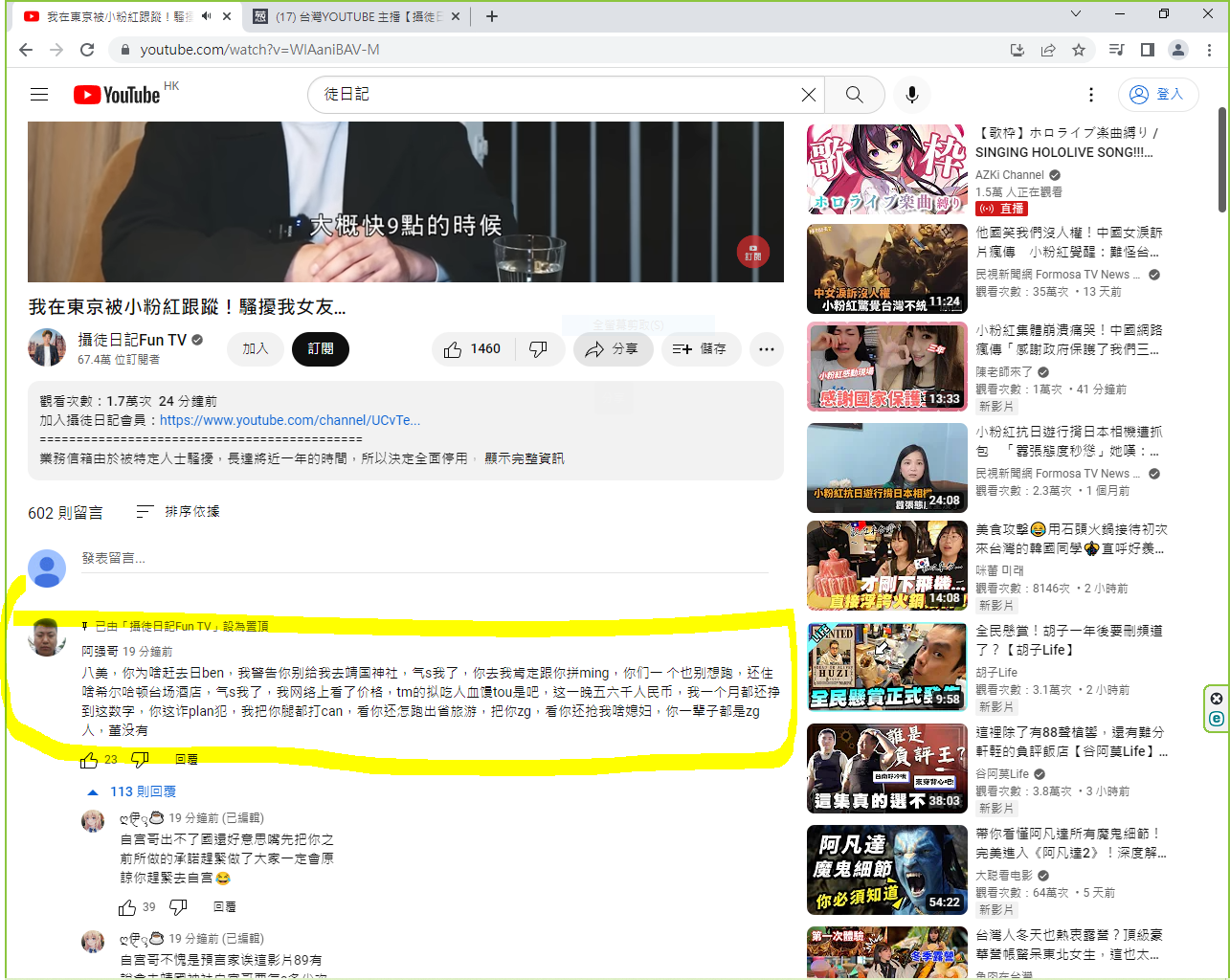Open more actions ellipsis beside 儲存

[767, 349]
